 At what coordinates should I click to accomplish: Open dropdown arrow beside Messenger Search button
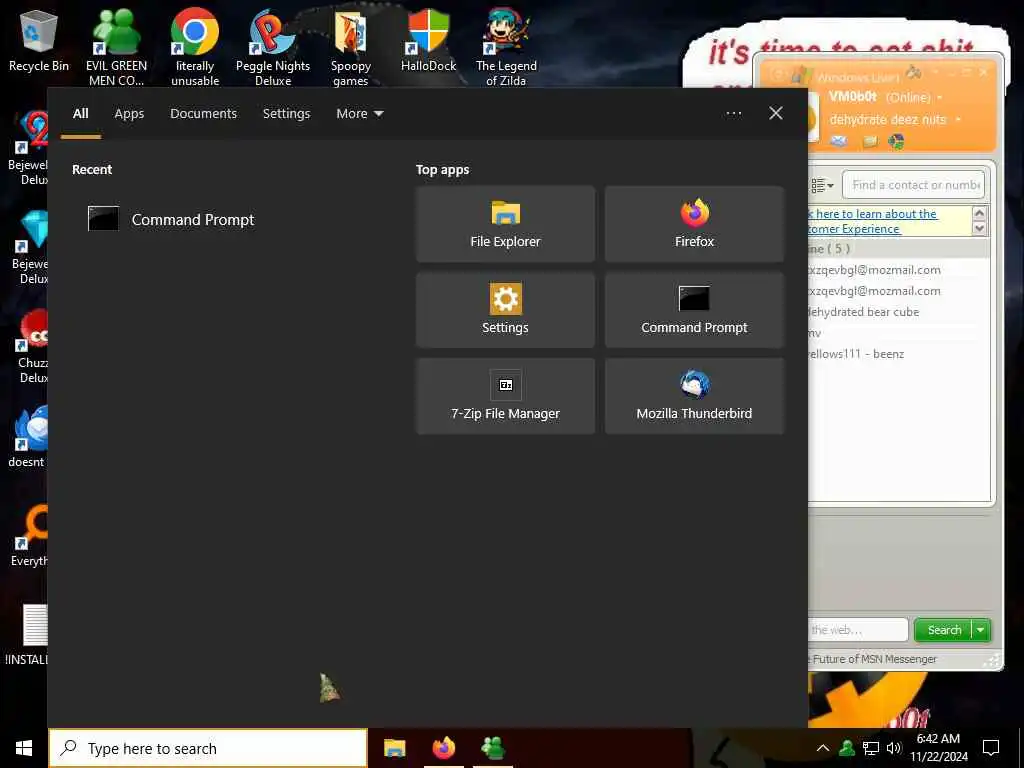[981, 630]
